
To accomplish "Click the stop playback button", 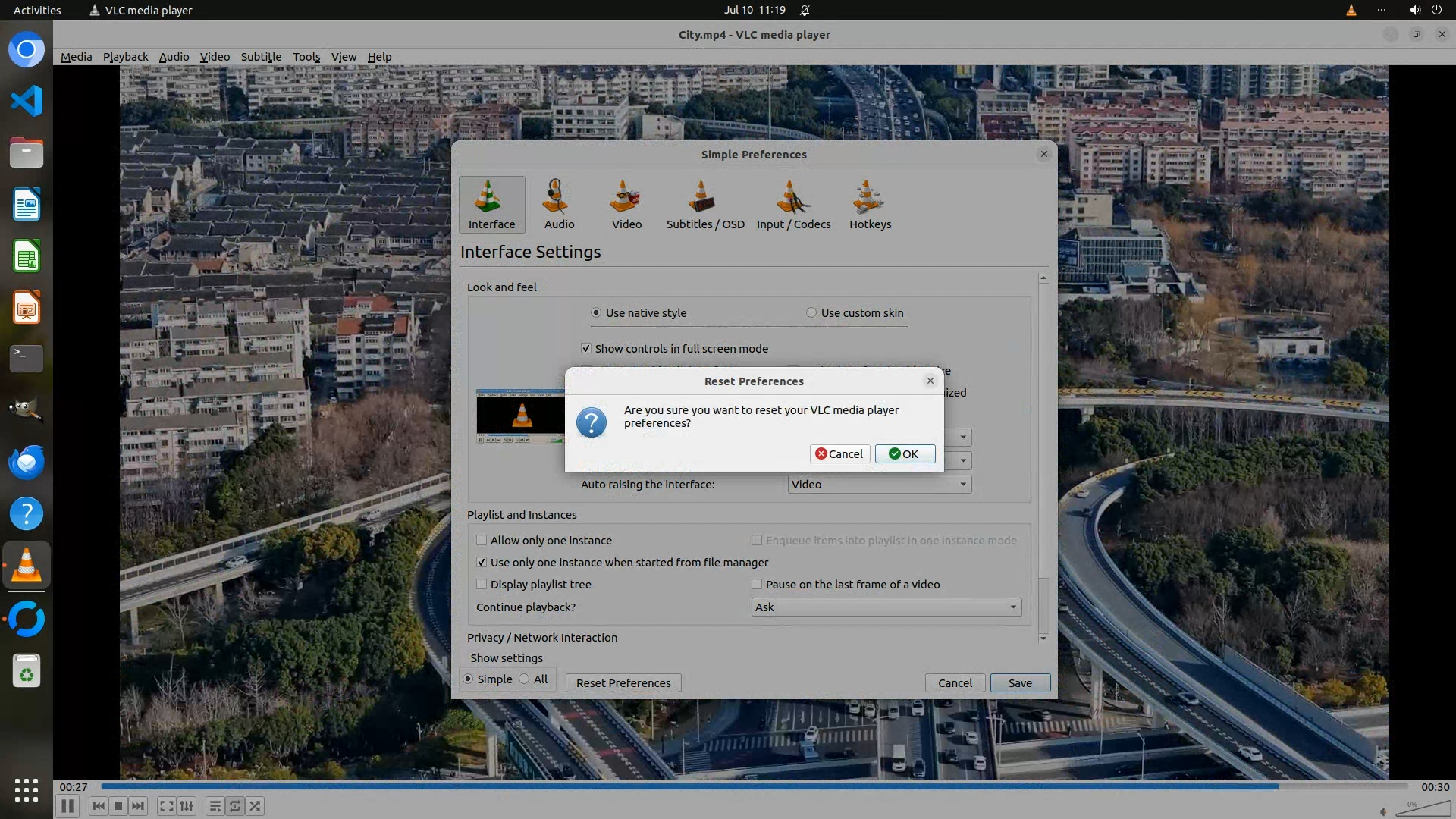I will (x=118, y=806).
